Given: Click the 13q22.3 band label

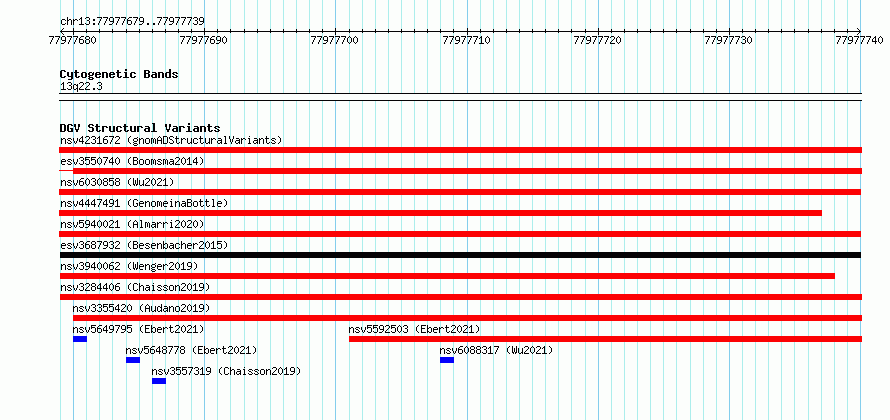Looking at the screenshot, I should coord(81,87).
